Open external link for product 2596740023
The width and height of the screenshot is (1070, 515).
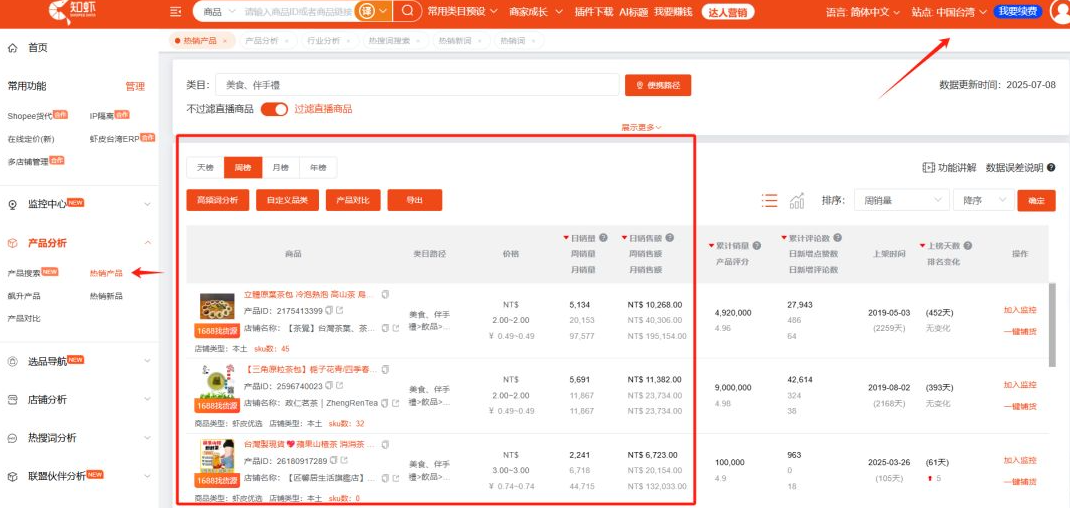(340, 386)
